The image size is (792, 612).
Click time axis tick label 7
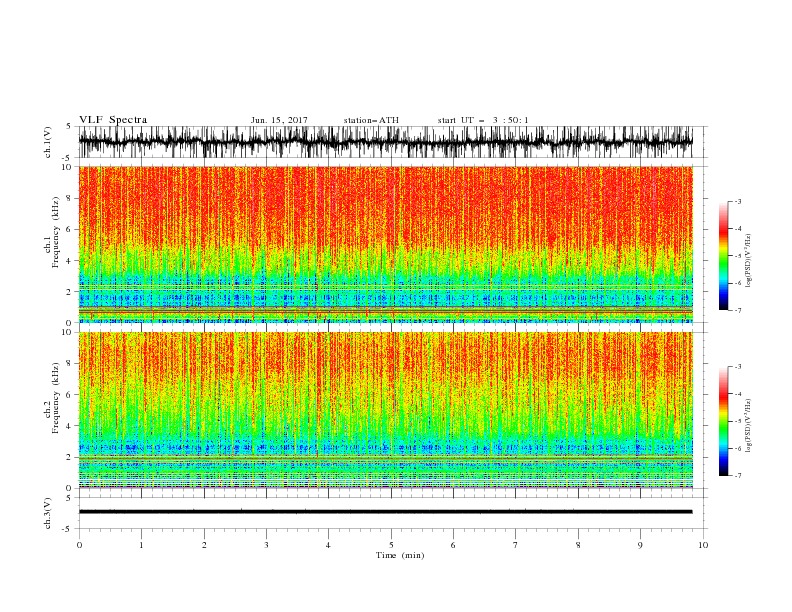click(x=516, y=545)
